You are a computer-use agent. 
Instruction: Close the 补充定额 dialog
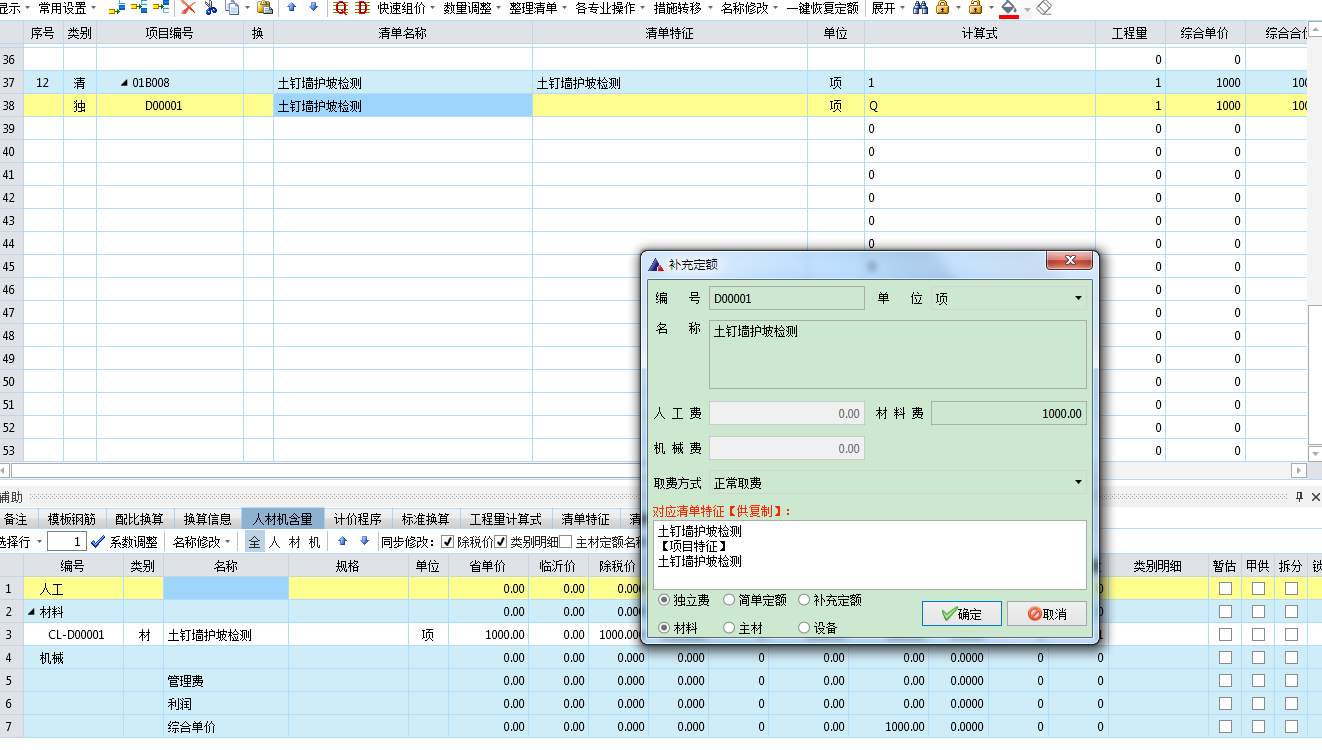(1068, 260)
